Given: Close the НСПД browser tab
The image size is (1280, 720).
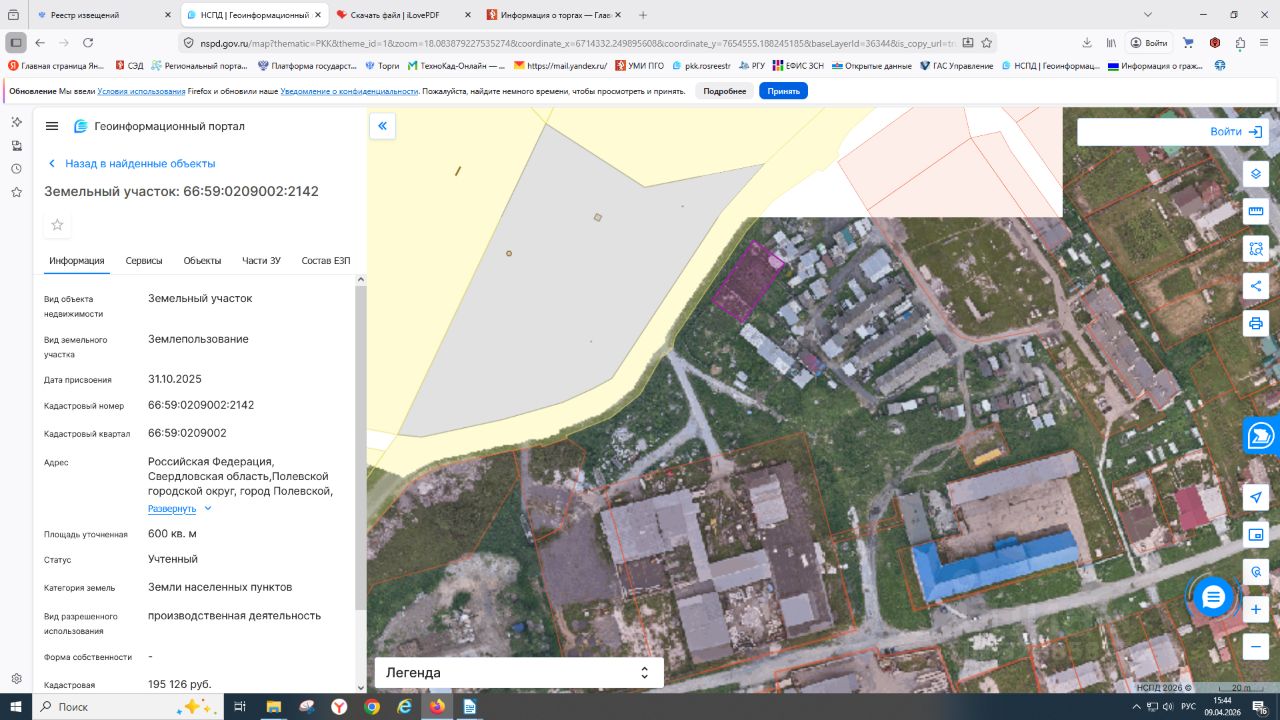Looking at the screenshot, I should click(318, 15).
